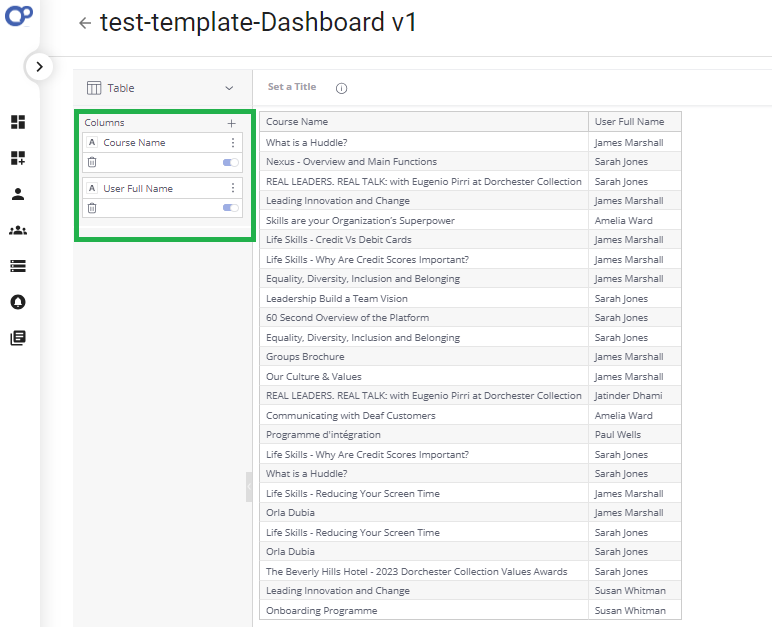The width and height of the screenshot is (772, 627).
Task: Delete the User Full Name column
Action: click(x=92, y=208)
